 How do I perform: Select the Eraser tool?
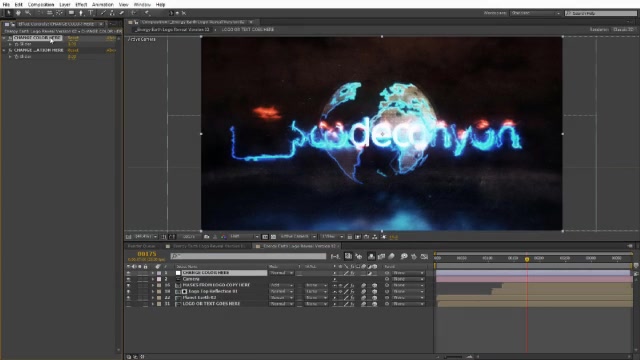click(x=122, y=13)
